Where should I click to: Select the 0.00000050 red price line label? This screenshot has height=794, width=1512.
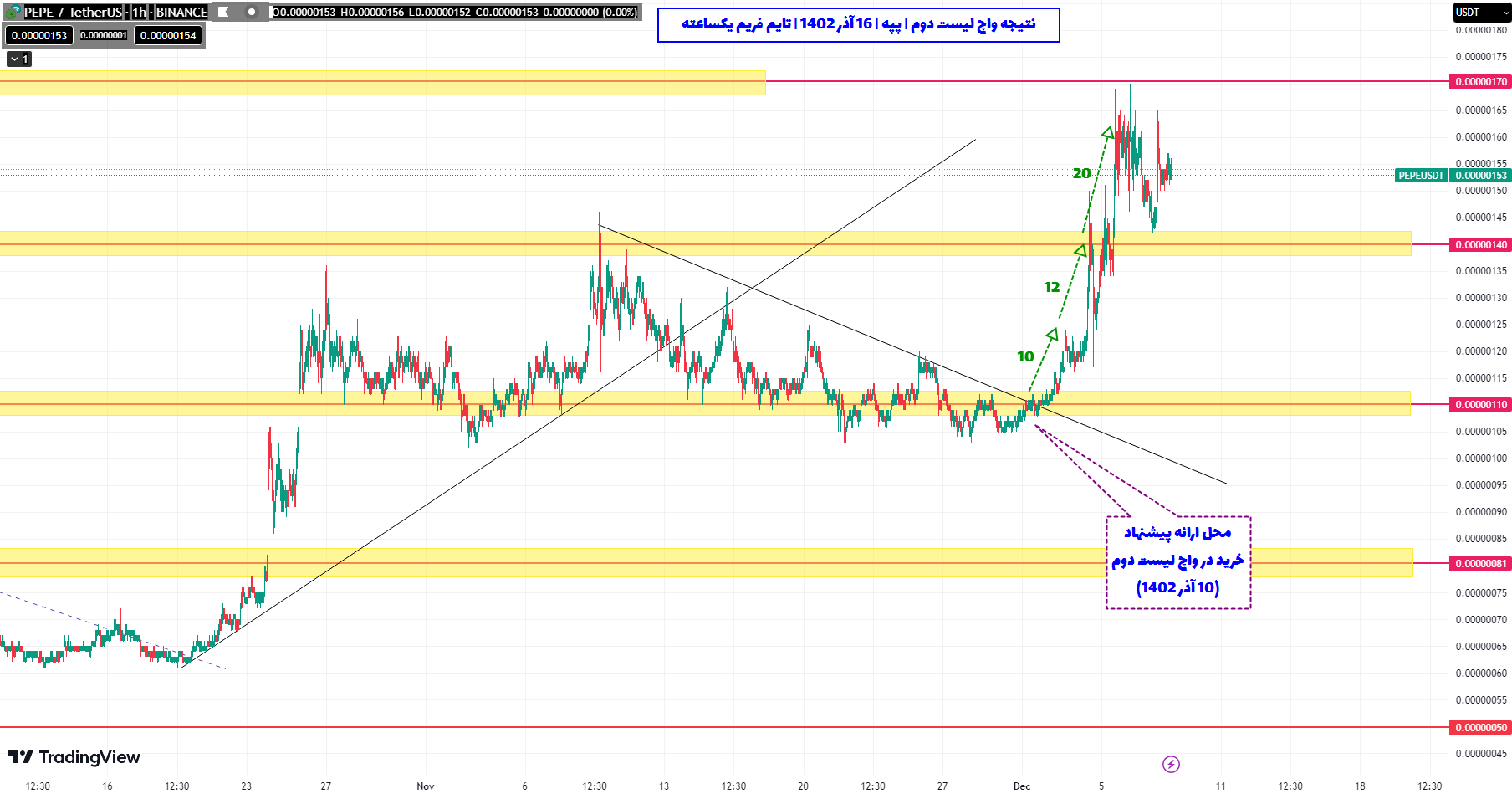point(1480,728)
